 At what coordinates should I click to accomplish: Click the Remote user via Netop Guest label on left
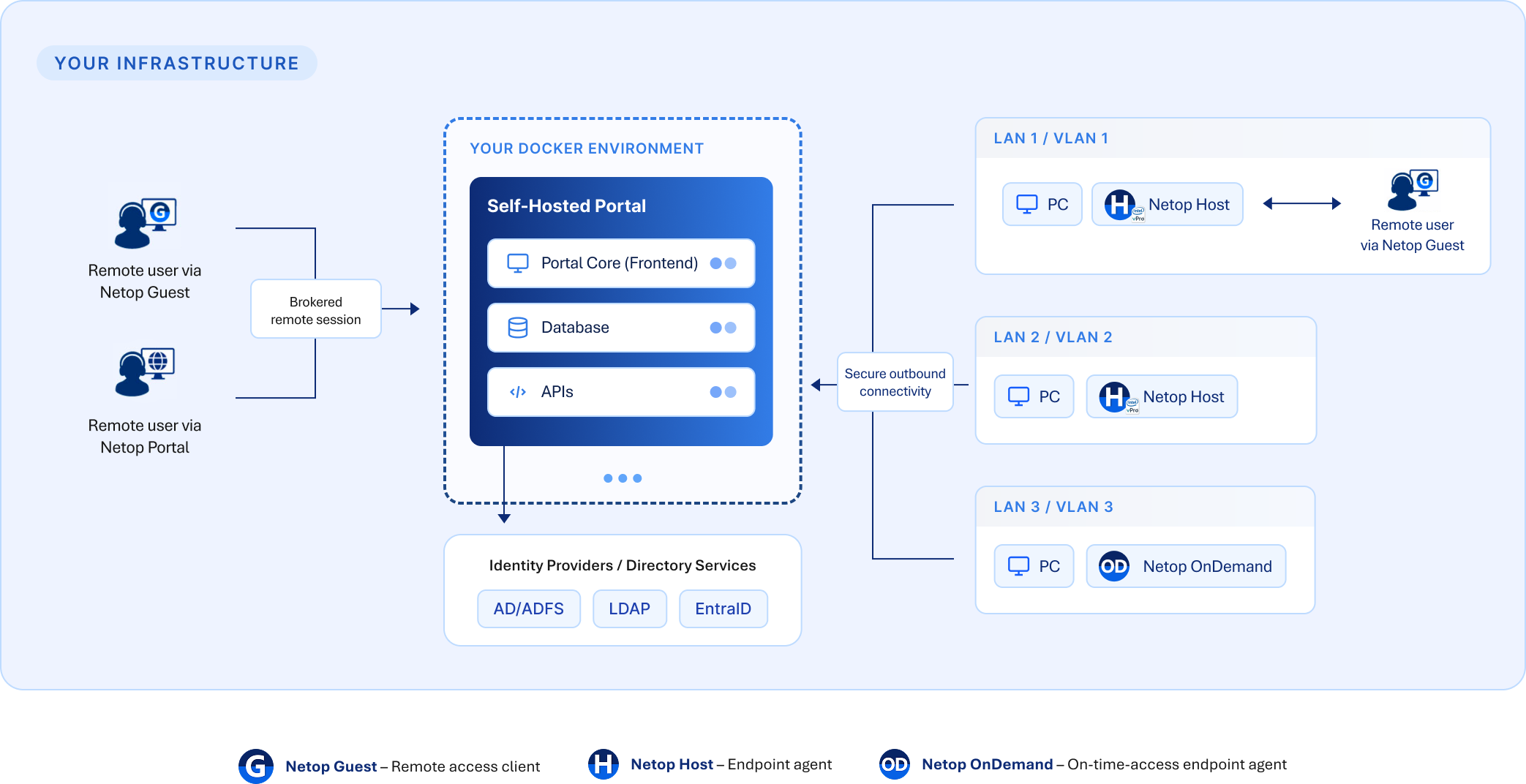point(145,282)
